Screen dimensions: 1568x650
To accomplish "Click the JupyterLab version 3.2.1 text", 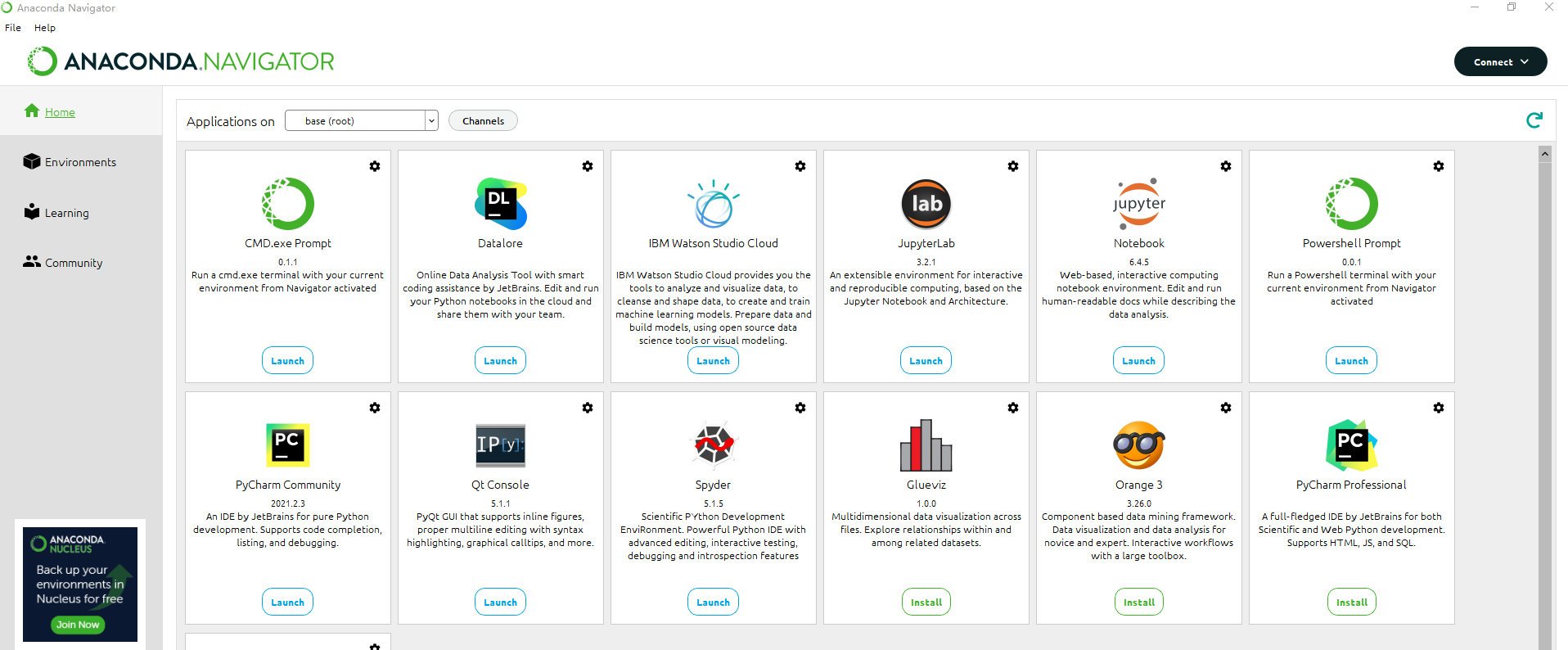I will click(x=926, y=262).
